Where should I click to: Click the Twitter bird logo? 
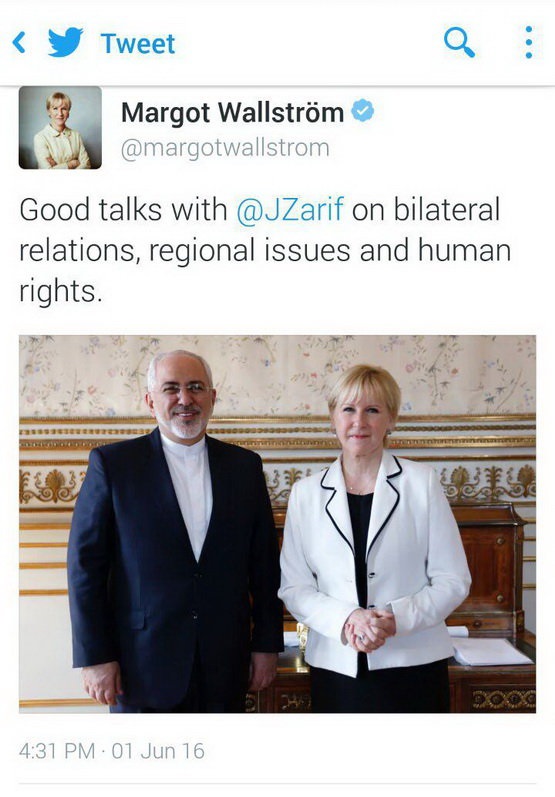click(x=66, y=42)
